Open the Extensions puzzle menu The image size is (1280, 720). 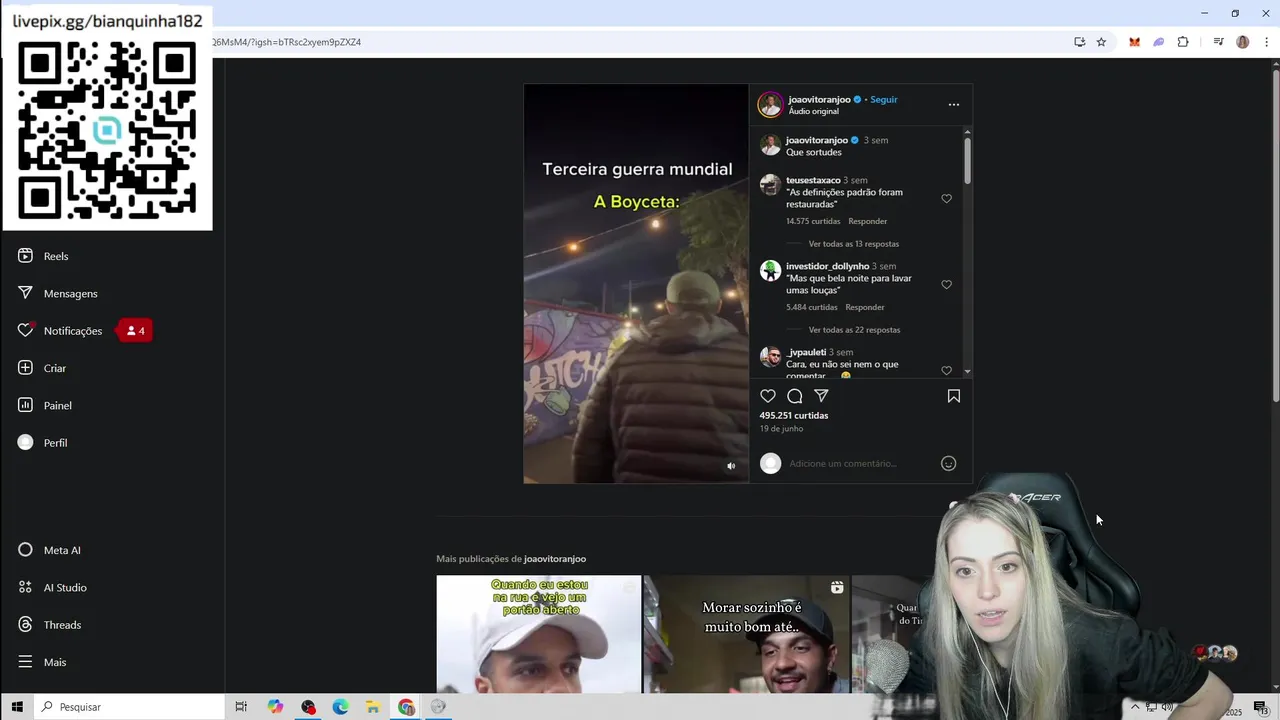[x=1183, y=42]
